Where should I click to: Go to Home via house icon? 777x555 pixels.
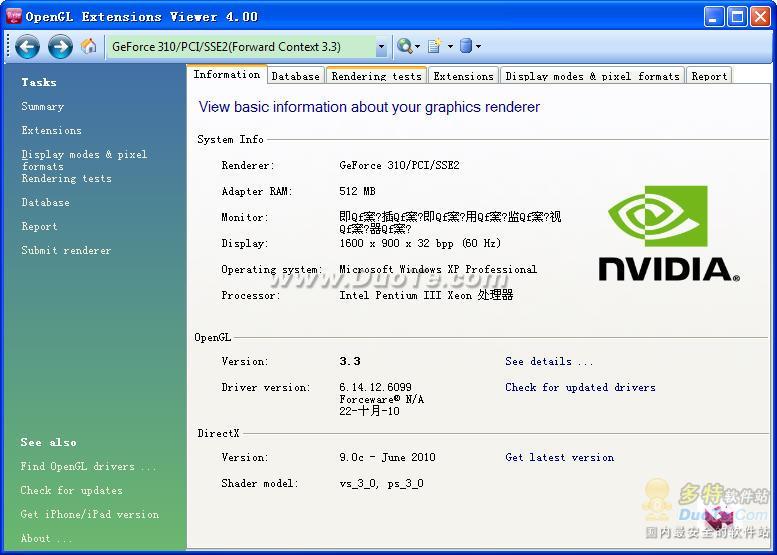coord(89,46)
